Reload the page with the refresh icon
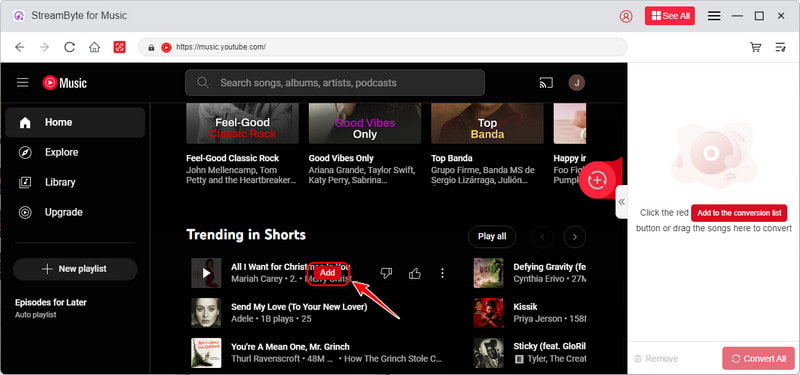 coord(69,47)
